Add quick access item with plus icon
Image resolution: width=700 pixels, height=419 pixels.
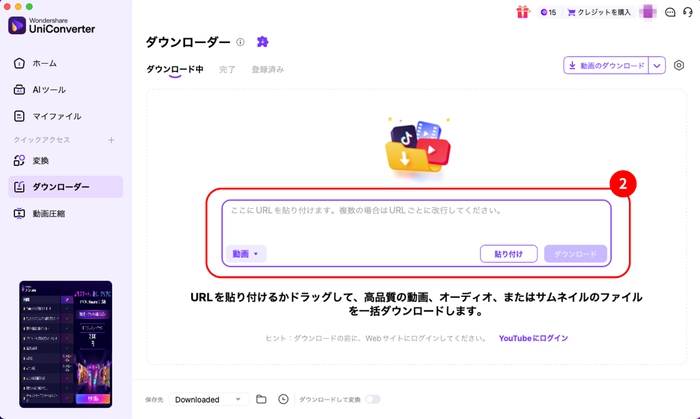pos(111,140)
